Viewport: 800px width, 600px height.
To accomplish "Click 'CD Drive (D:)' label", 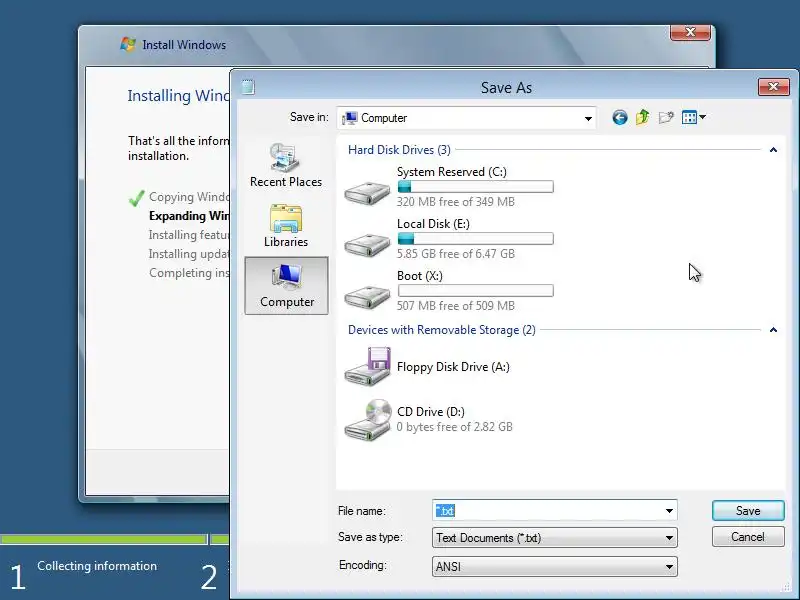I will click(431, 412).
